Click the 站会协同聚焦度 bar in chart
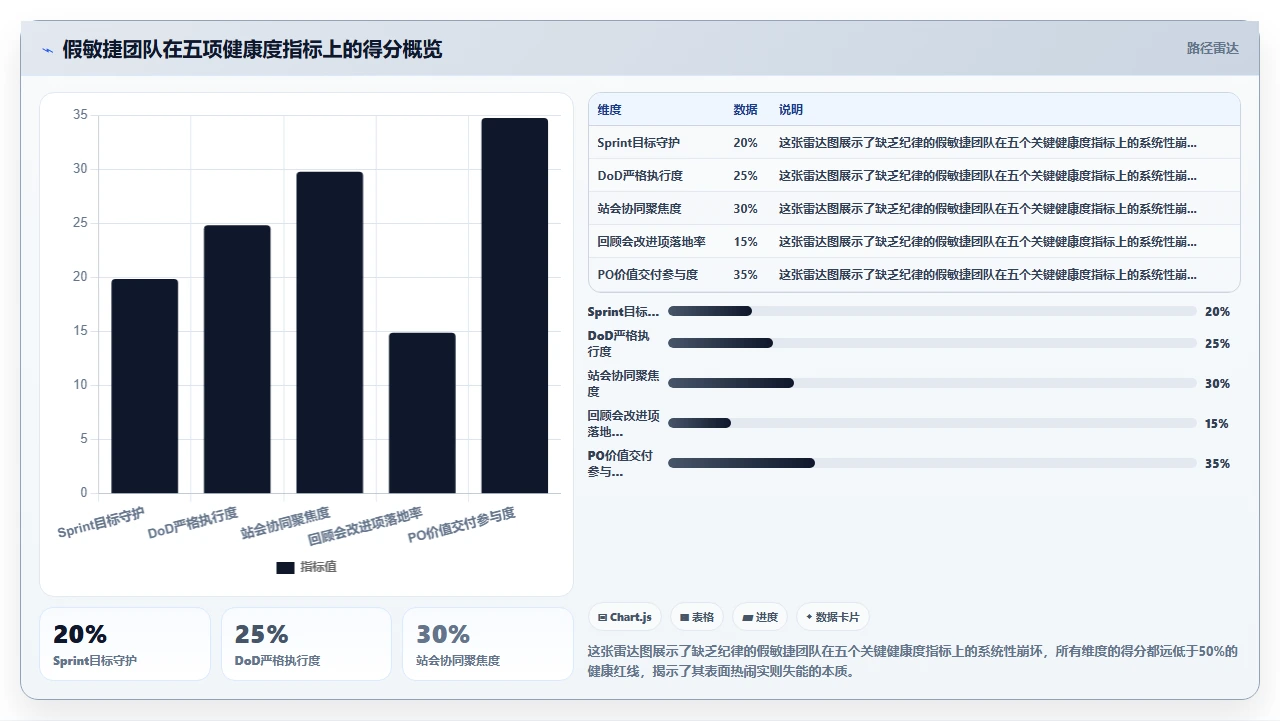 (330, 332)
